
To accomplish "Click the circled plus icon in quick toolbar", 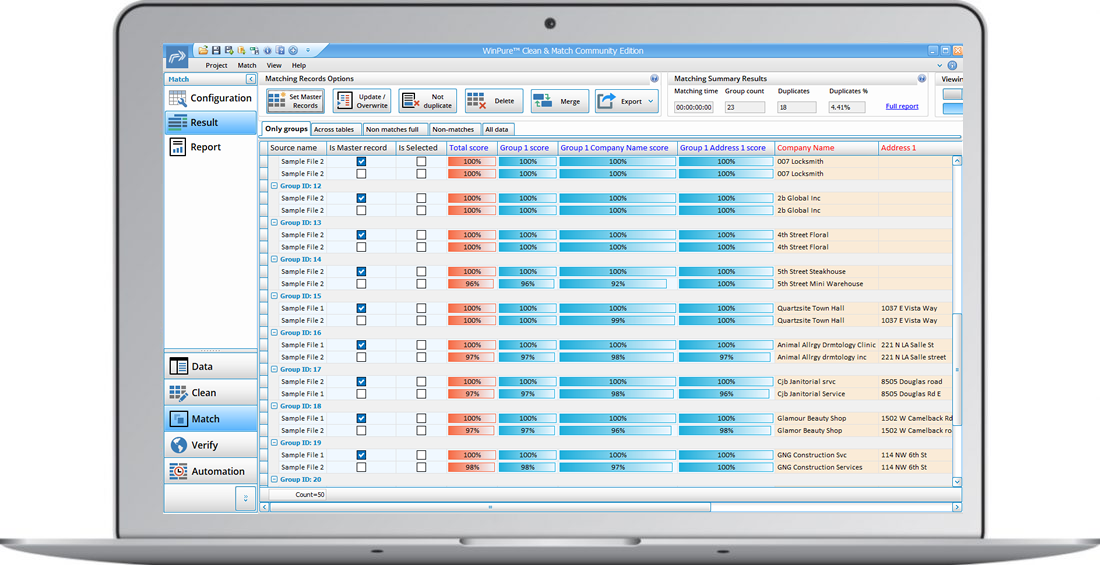I will click(293, 51).
